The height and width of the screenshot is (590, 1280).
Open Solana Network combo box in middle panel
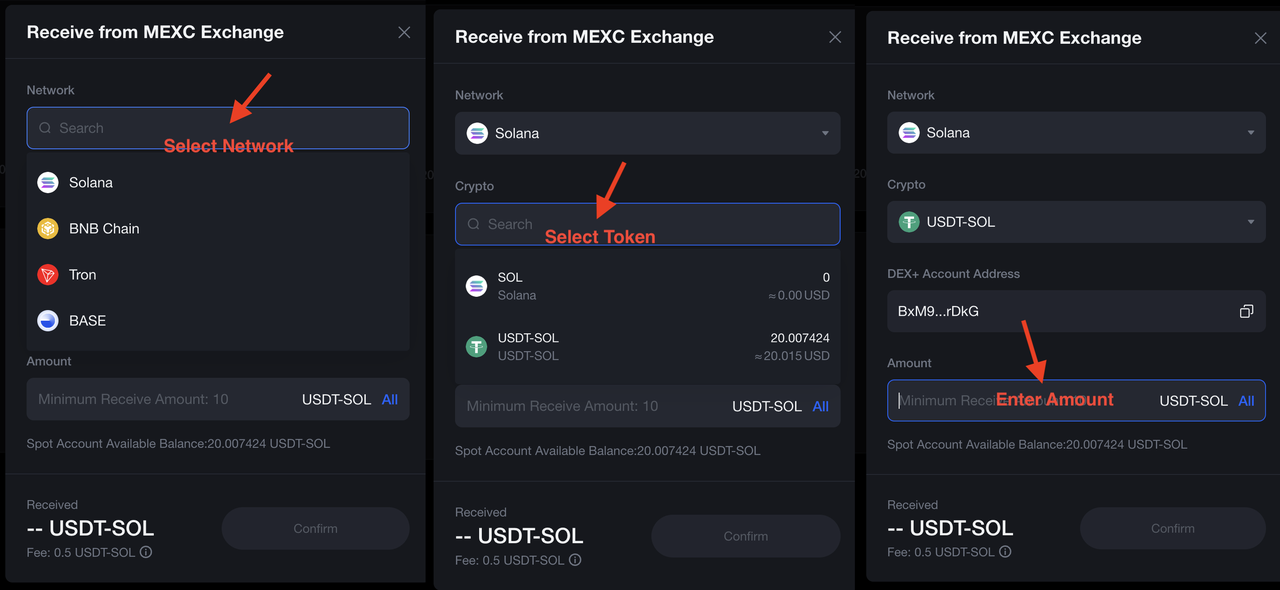(647, 133)
